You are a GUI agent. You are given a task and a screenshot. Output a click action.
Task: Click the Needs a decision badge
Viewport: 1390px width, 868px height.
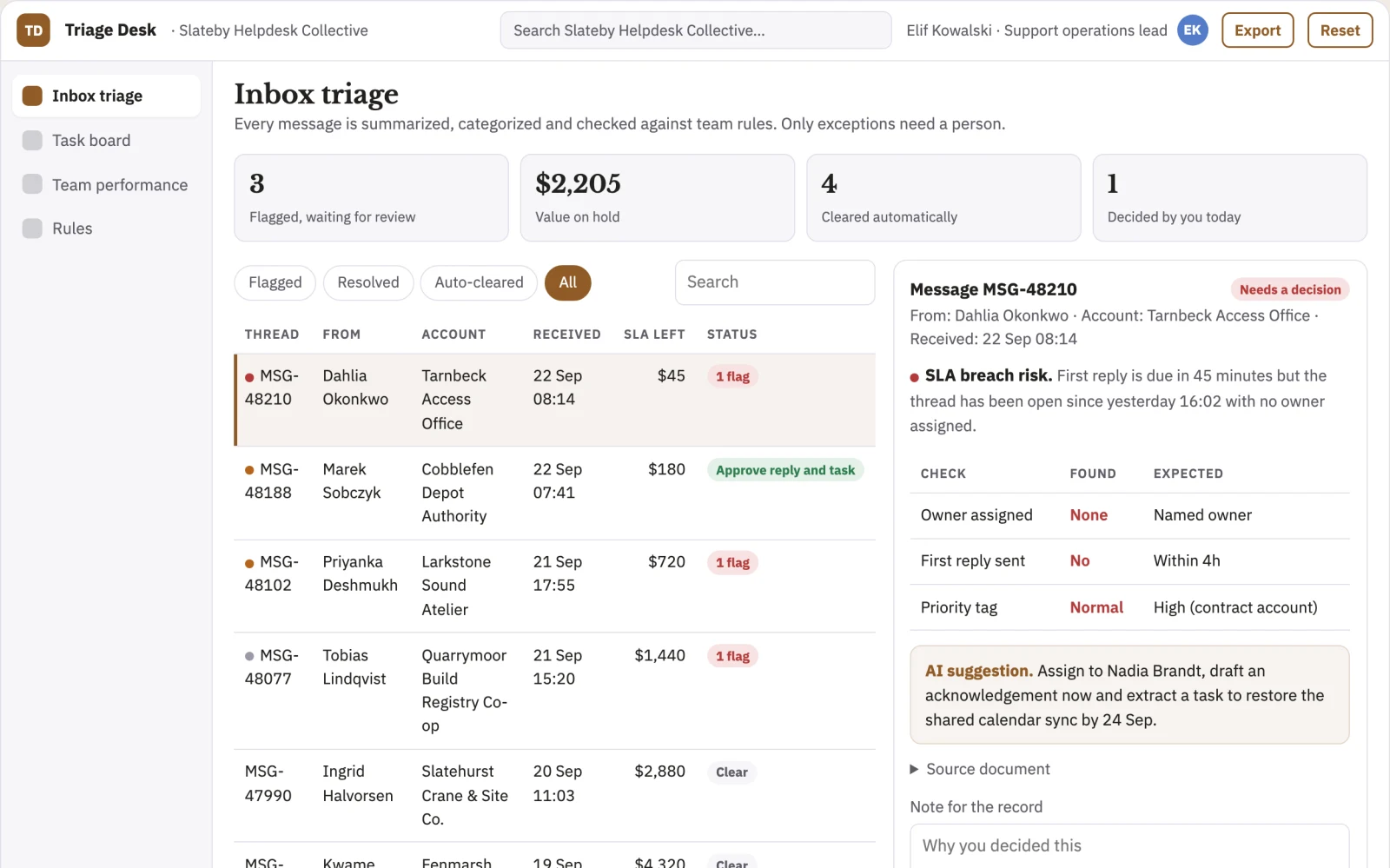click(1290, 289)
